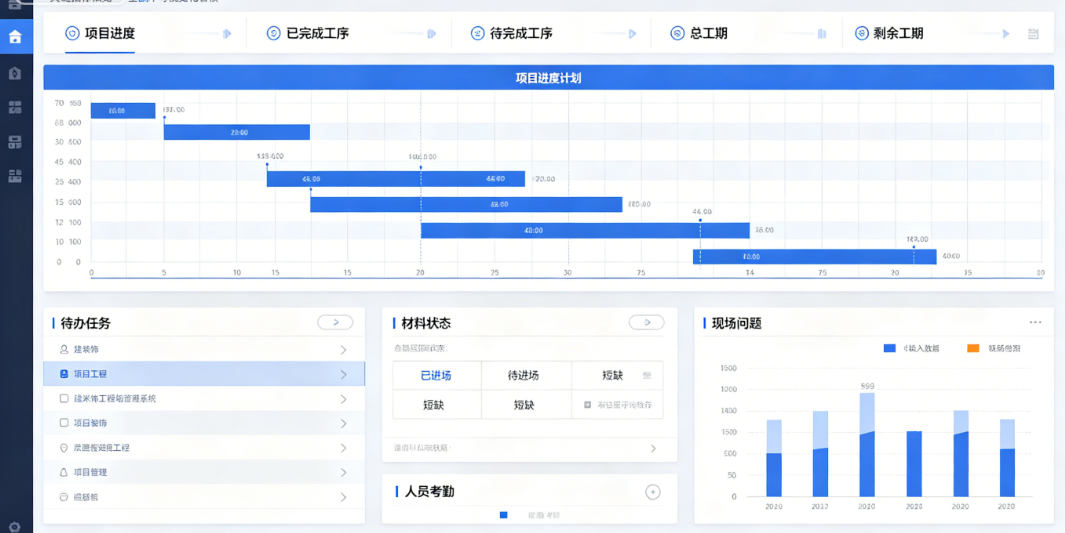Viewport: 1065px width, 533px height.
Task: Toggle checkbox for 建米饰工程物管理系统 task
Action: click(64, 399)
